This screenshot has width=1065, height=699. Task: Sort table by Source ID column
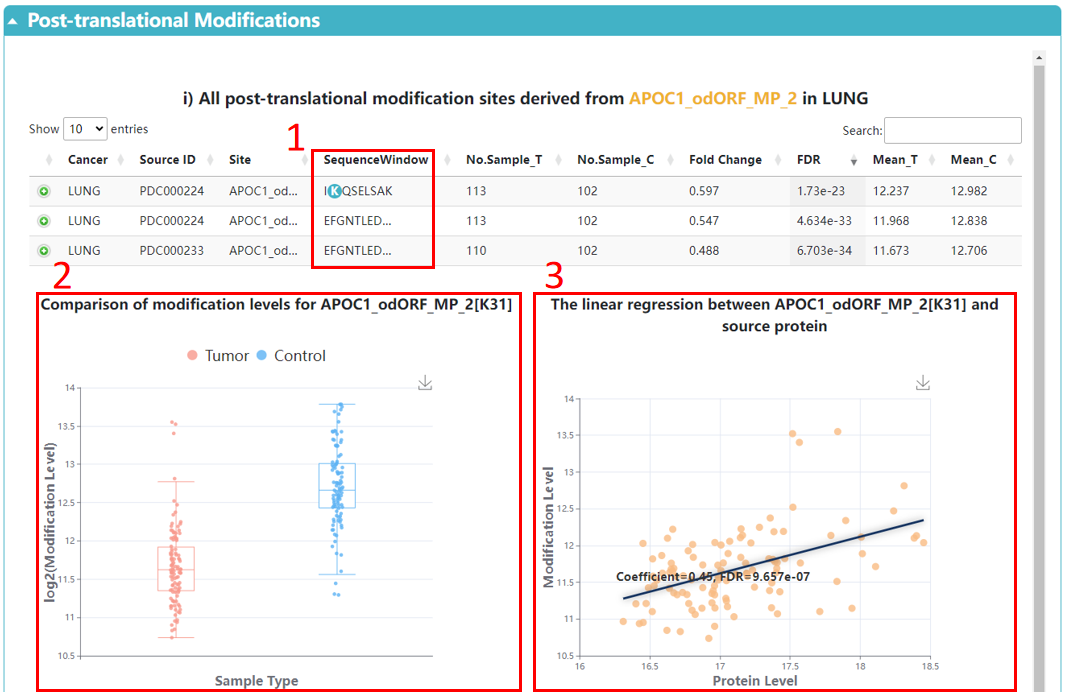coord(167,160)
